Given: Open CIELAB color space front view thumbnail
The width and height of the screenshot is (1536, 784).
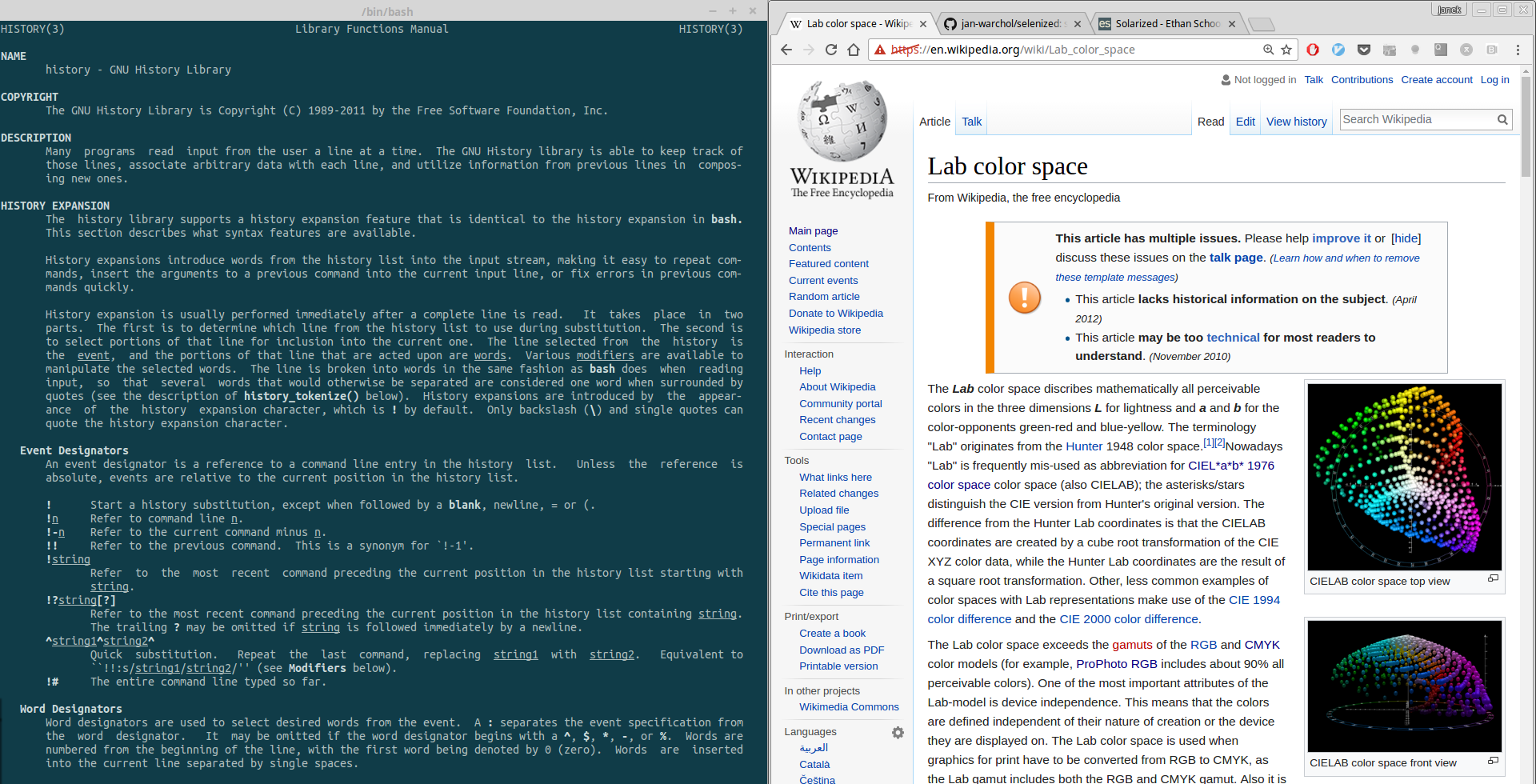Looking at the screenshot, I should tap(1404, 686).
